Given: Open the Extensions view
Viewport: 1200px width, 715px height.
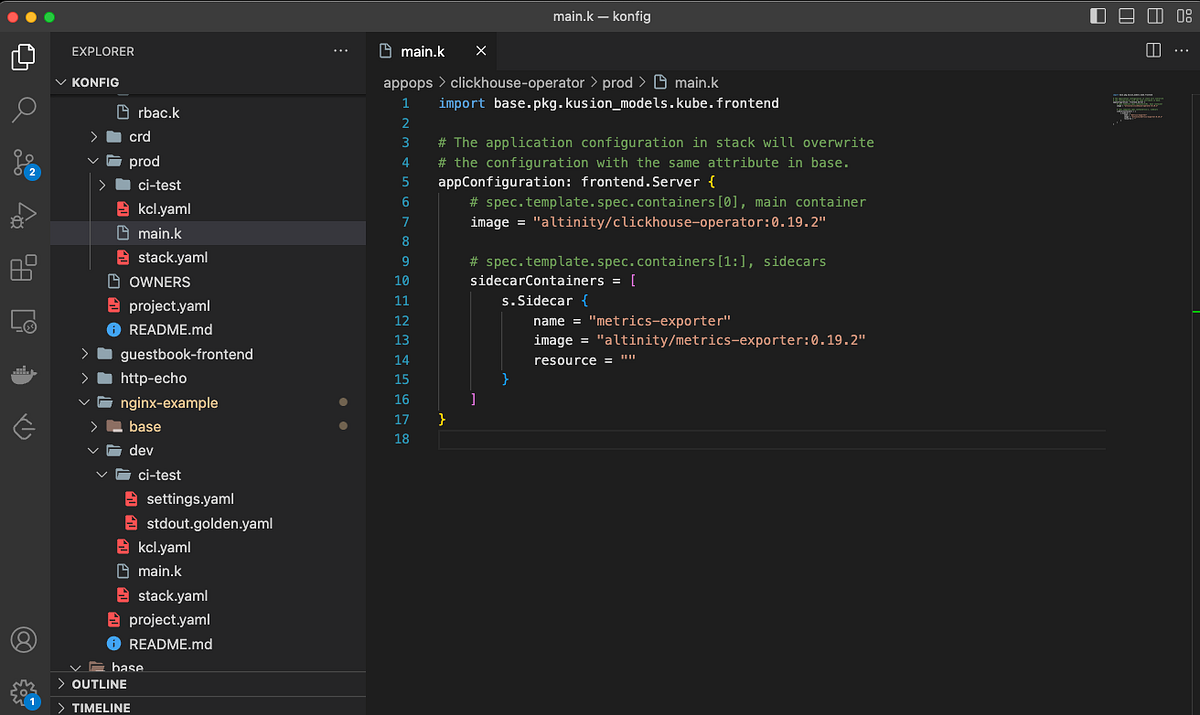Looking at the screenshot, I should (x=22, y=268).
